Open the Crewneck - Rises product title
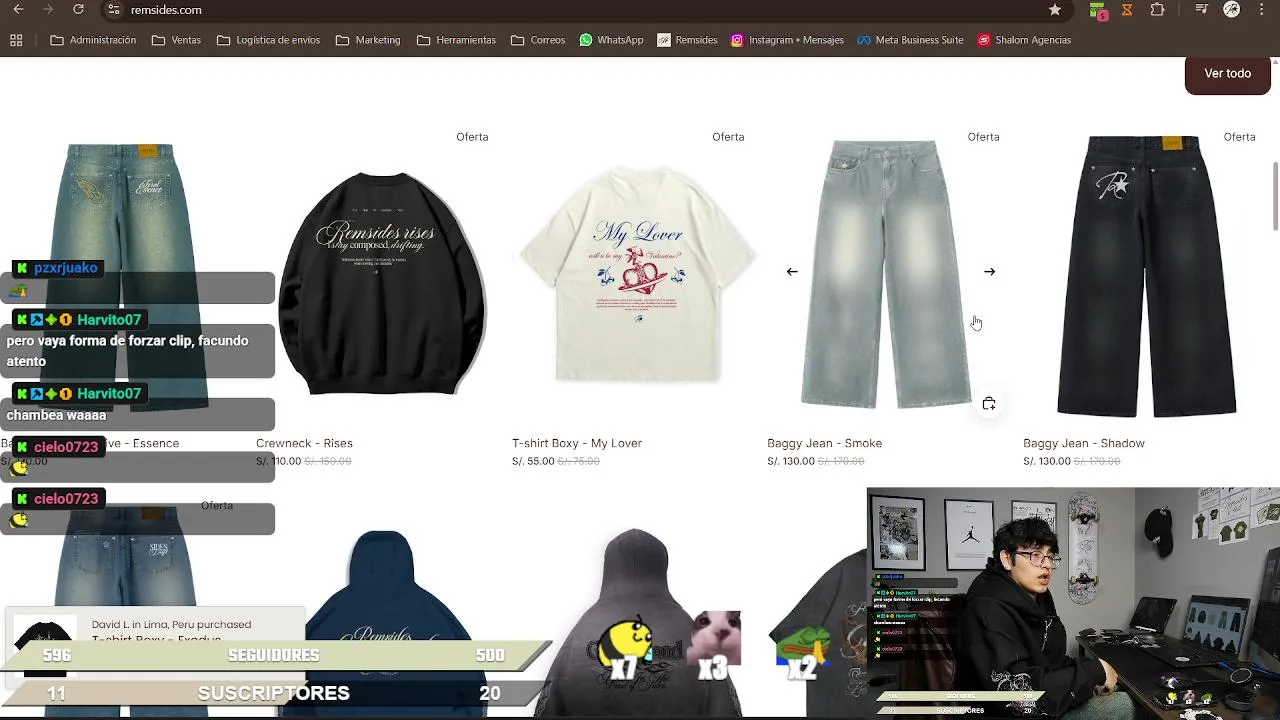This screenshot has width=1280, height=720. (x=304, y=443)
